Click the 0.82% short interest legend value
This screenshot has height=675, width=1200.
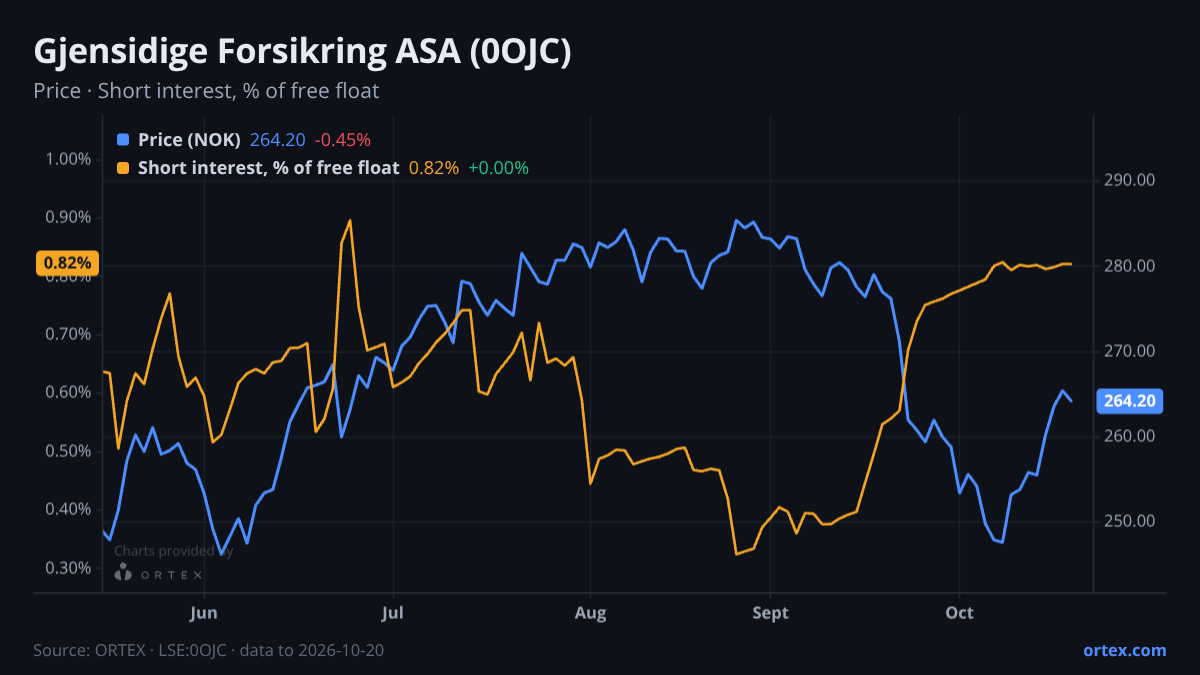[x=434, y=168]
